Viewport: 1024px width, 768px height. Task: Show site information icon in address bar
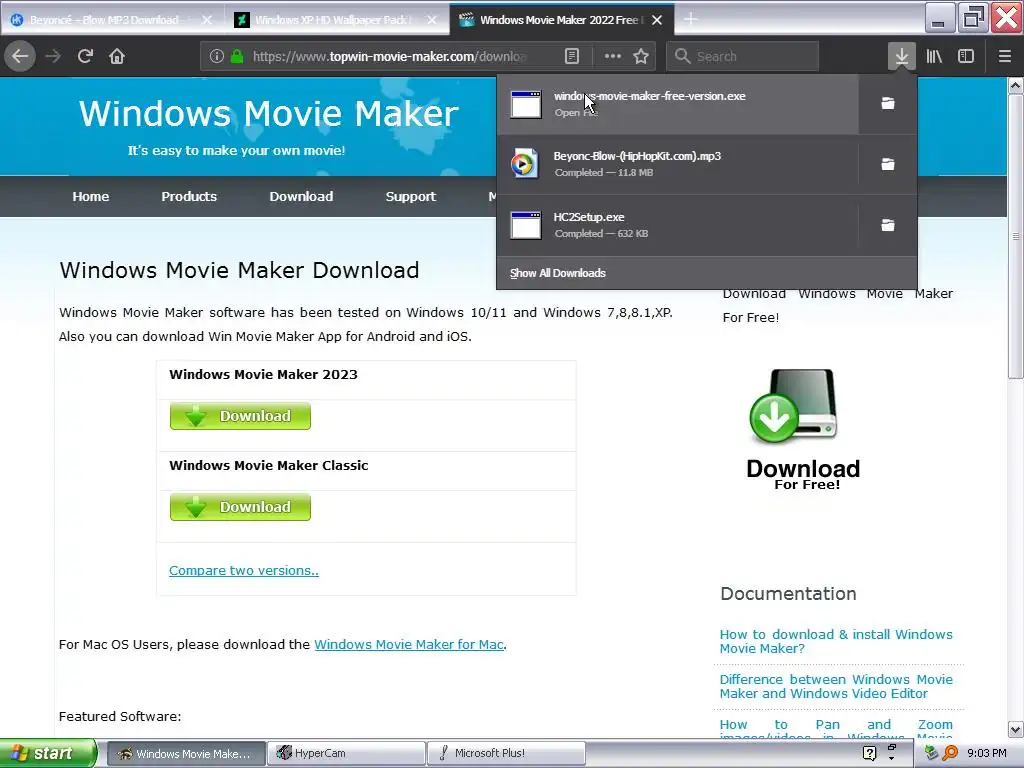tap(216, 56)
